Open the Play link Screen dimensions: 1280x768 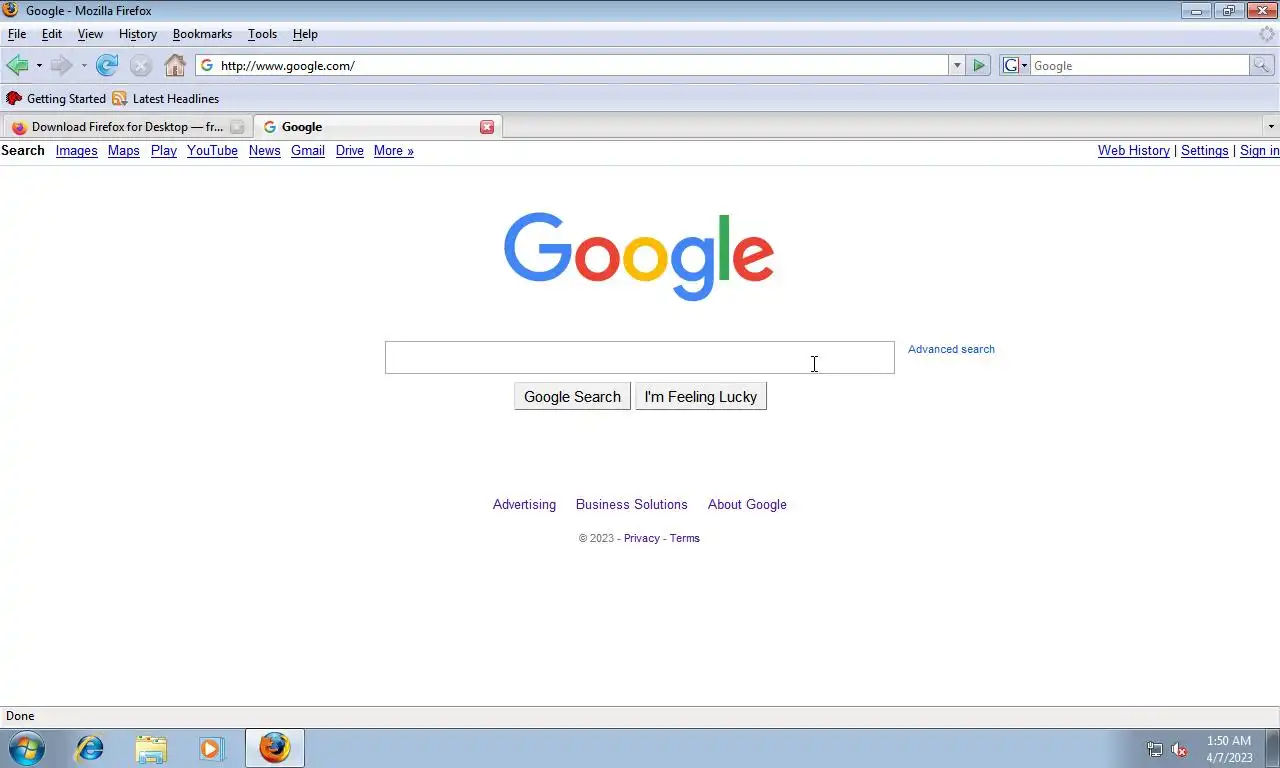(x=164, y=151)
